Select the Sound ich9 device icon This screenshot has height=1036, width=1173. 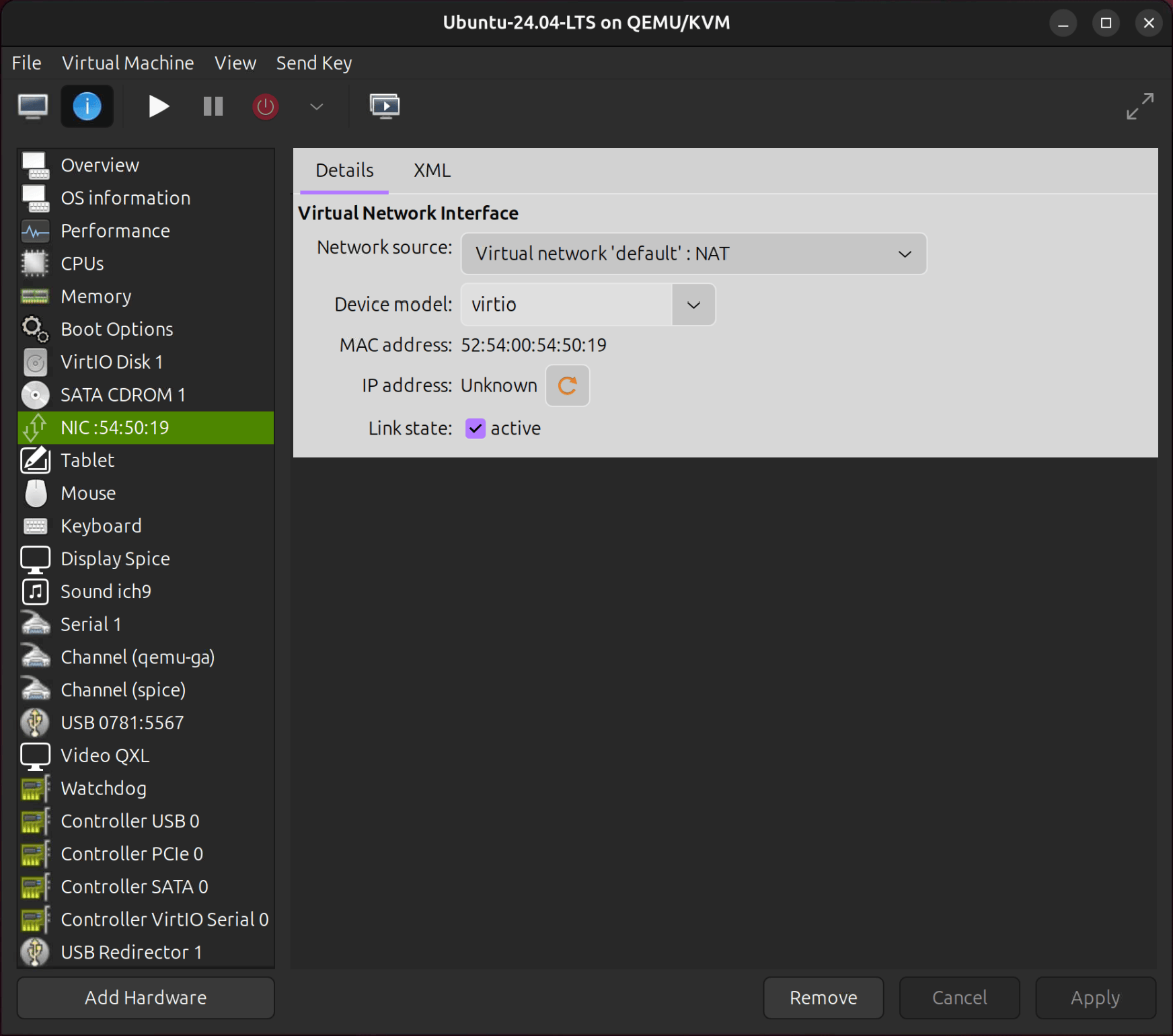pyautogui.click(x=35, y=591)
